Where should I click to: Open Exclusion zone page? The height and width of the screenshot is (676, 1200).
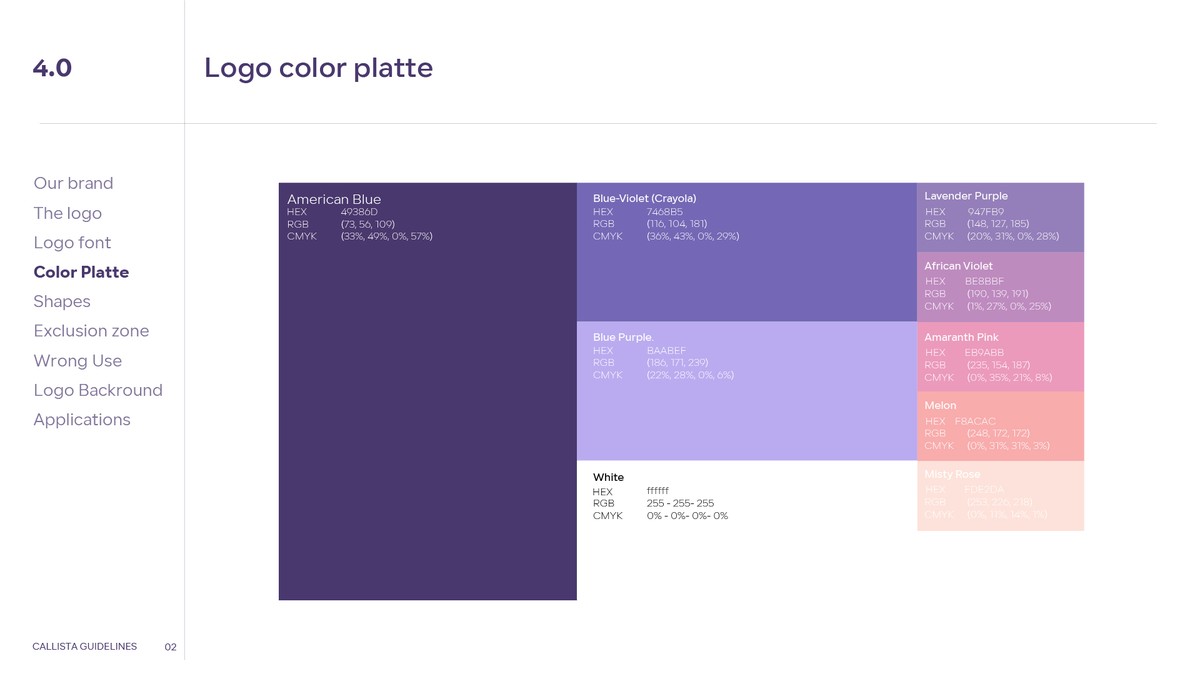(x=91, y=331)
